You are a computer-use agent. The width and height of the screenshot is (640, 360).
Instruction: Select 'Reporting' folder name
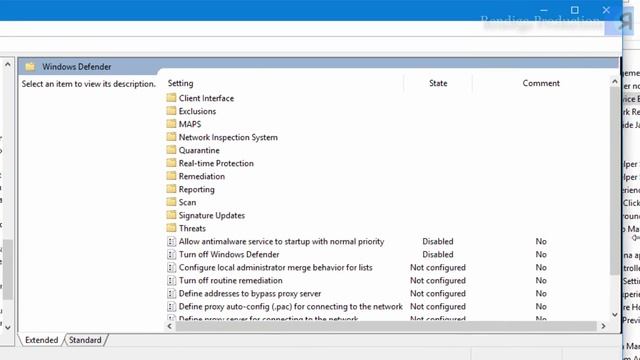[x=196, y=189]
